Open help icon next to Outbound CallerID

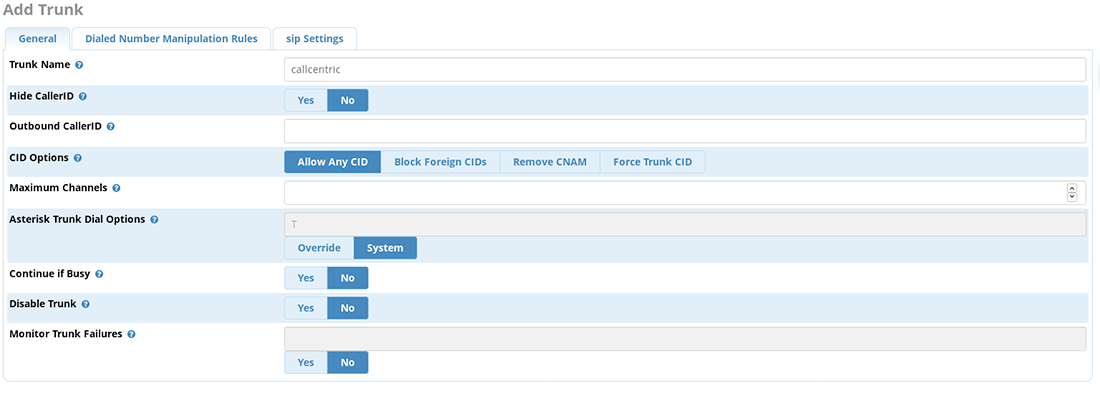(111, 127)
